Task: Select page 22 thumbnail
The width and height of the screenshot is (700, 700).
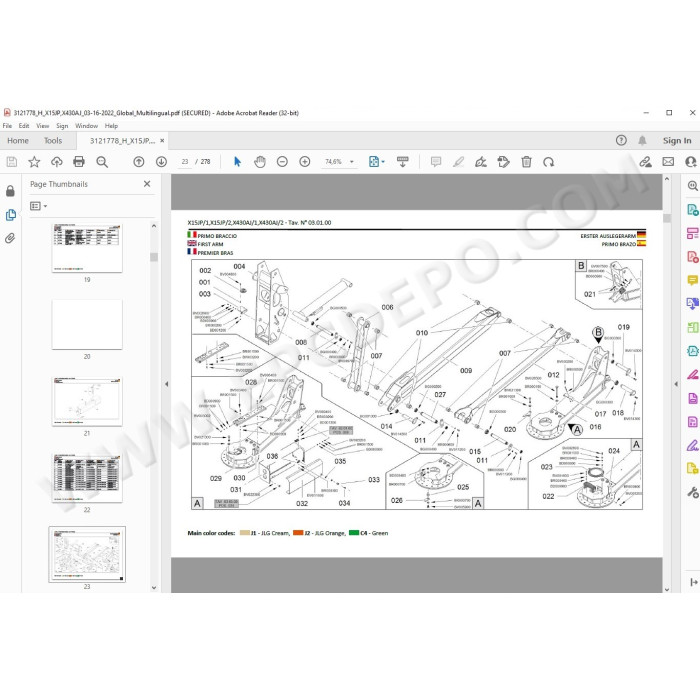Action: [87, 478]
